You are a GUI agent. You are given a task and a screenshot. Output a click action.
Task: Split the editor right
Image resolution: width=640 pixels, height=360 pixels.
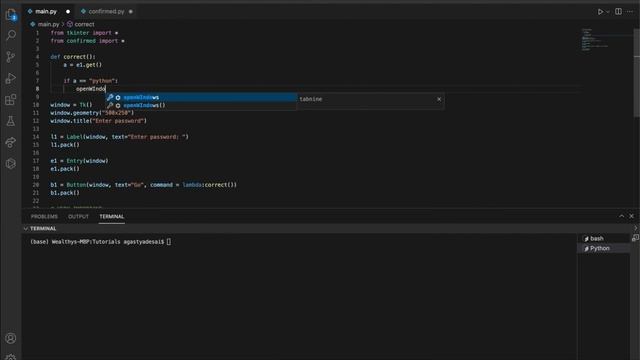618,11
